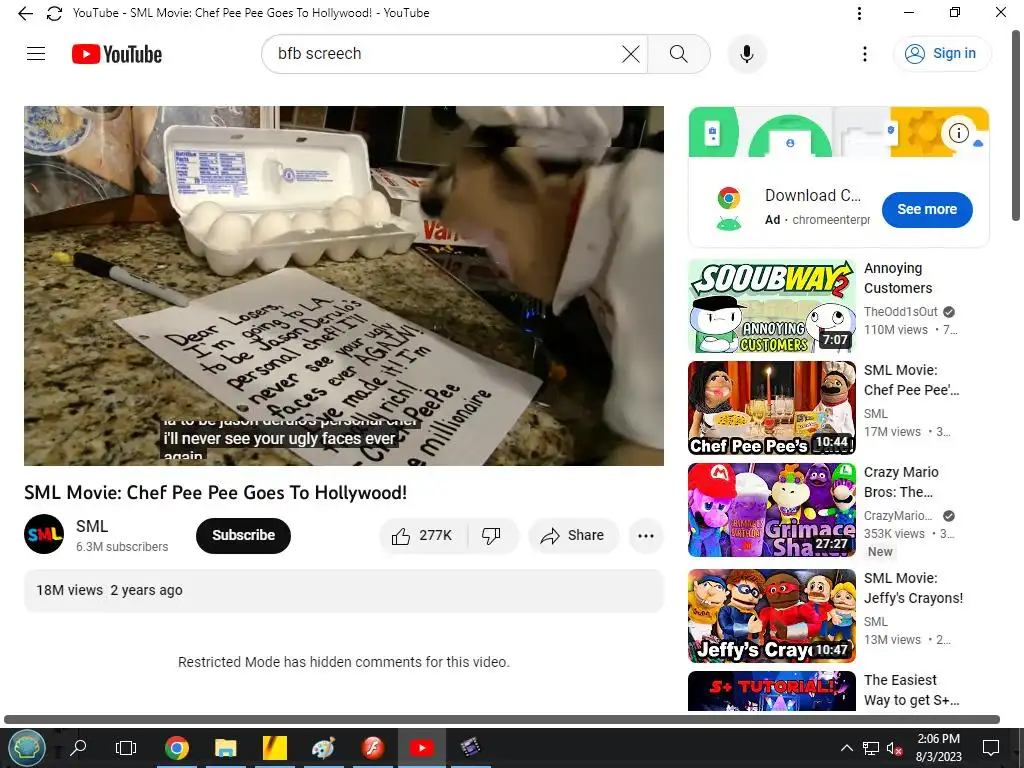The height and width of the screenshot is (768, 1024).
Task: Open 'The Easiest Way to get S+...' title
Action: point(912,690)
